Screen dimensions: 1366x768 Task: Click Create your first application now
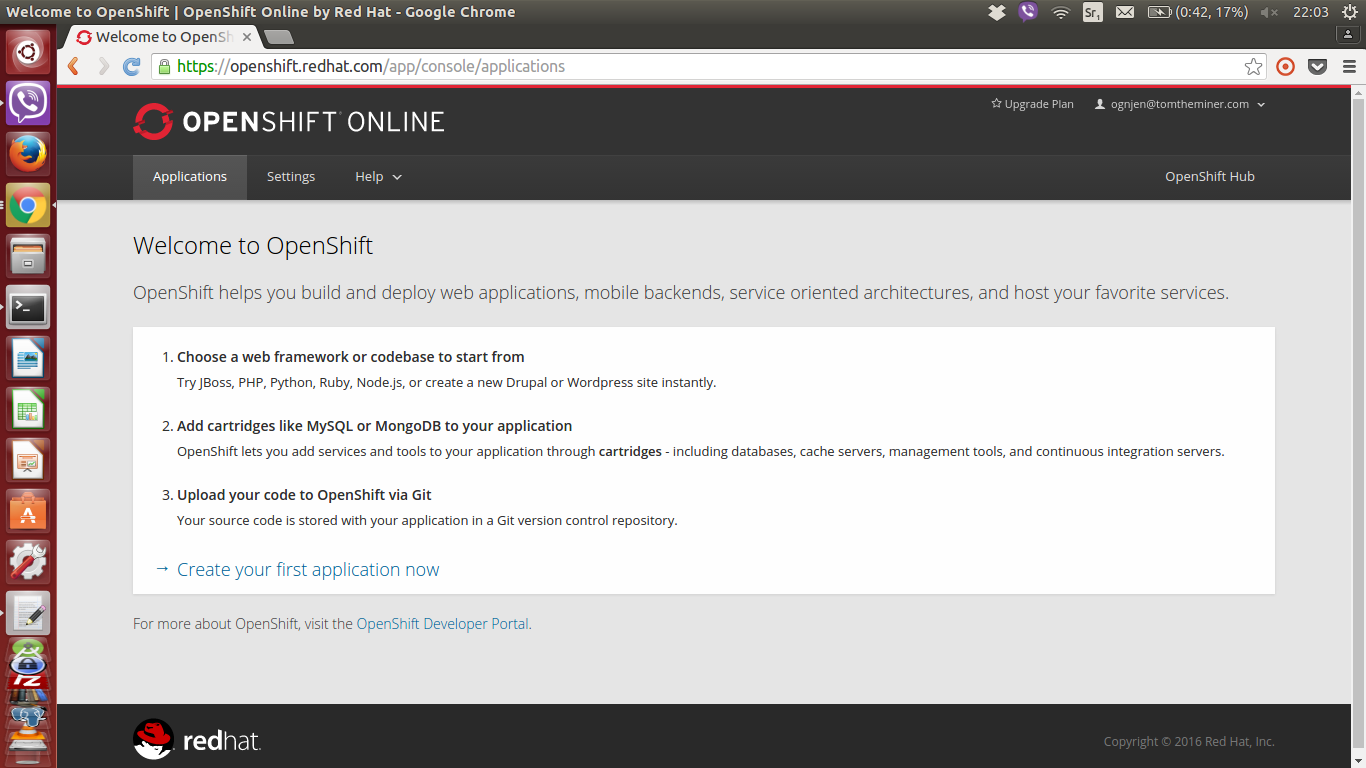308,570
